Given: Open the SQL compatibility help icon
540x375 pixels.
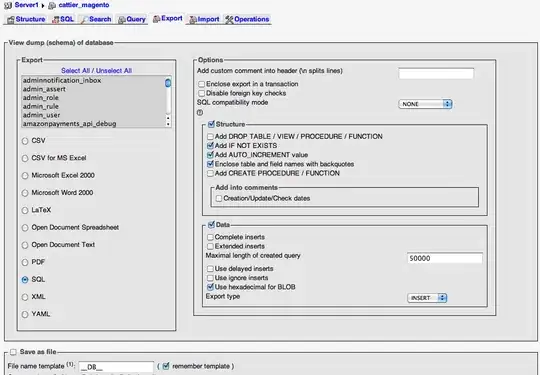Looking at the screenshot, I should (200, 113).
